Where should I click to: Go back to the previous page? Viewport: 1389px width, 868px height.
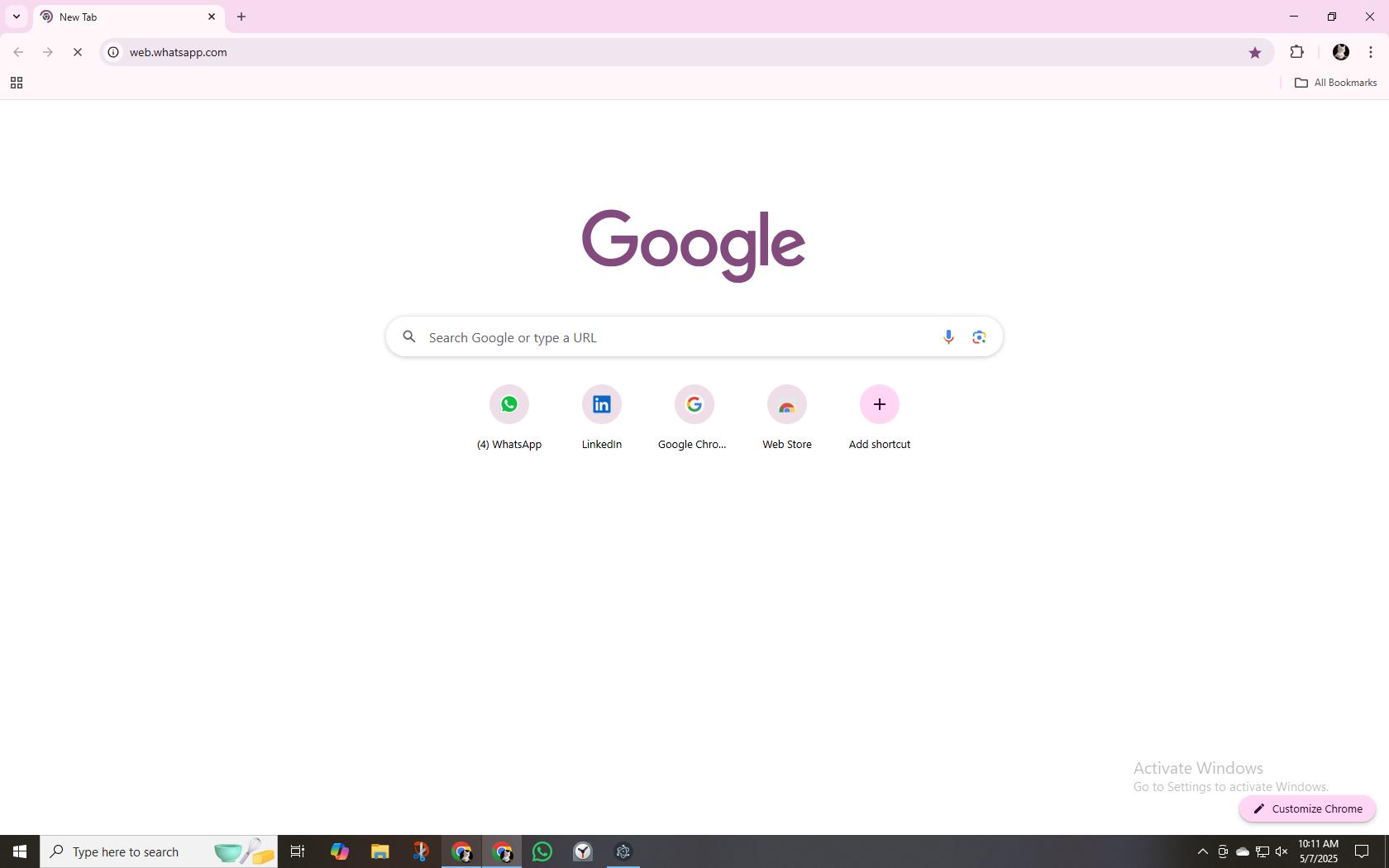coord(18,52)
